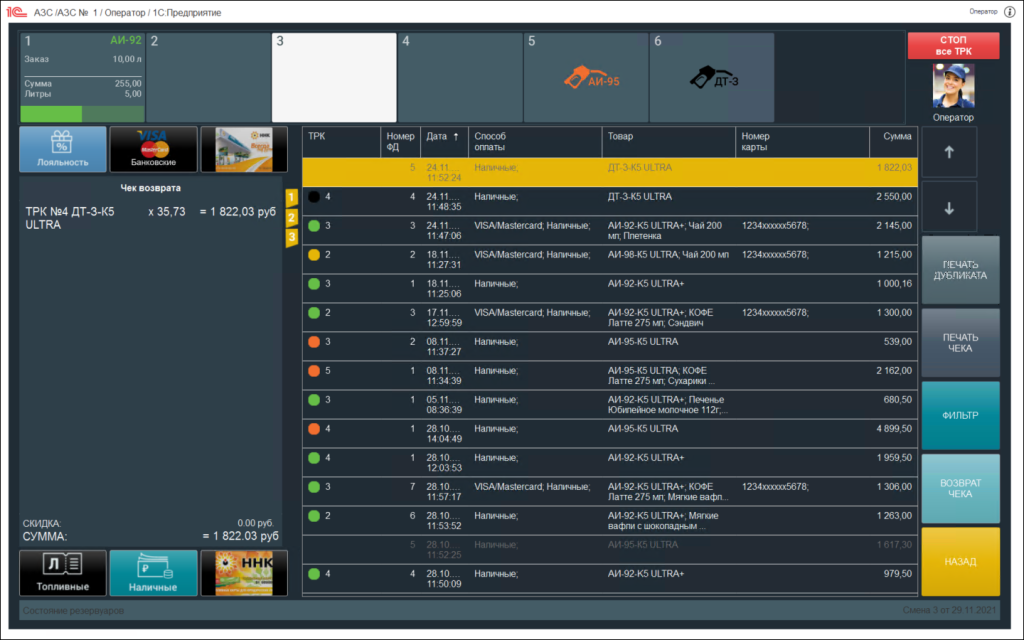Select Наличные cash payment button
The width and height of the screenshot is (1024, 640).
pos(153,573)
